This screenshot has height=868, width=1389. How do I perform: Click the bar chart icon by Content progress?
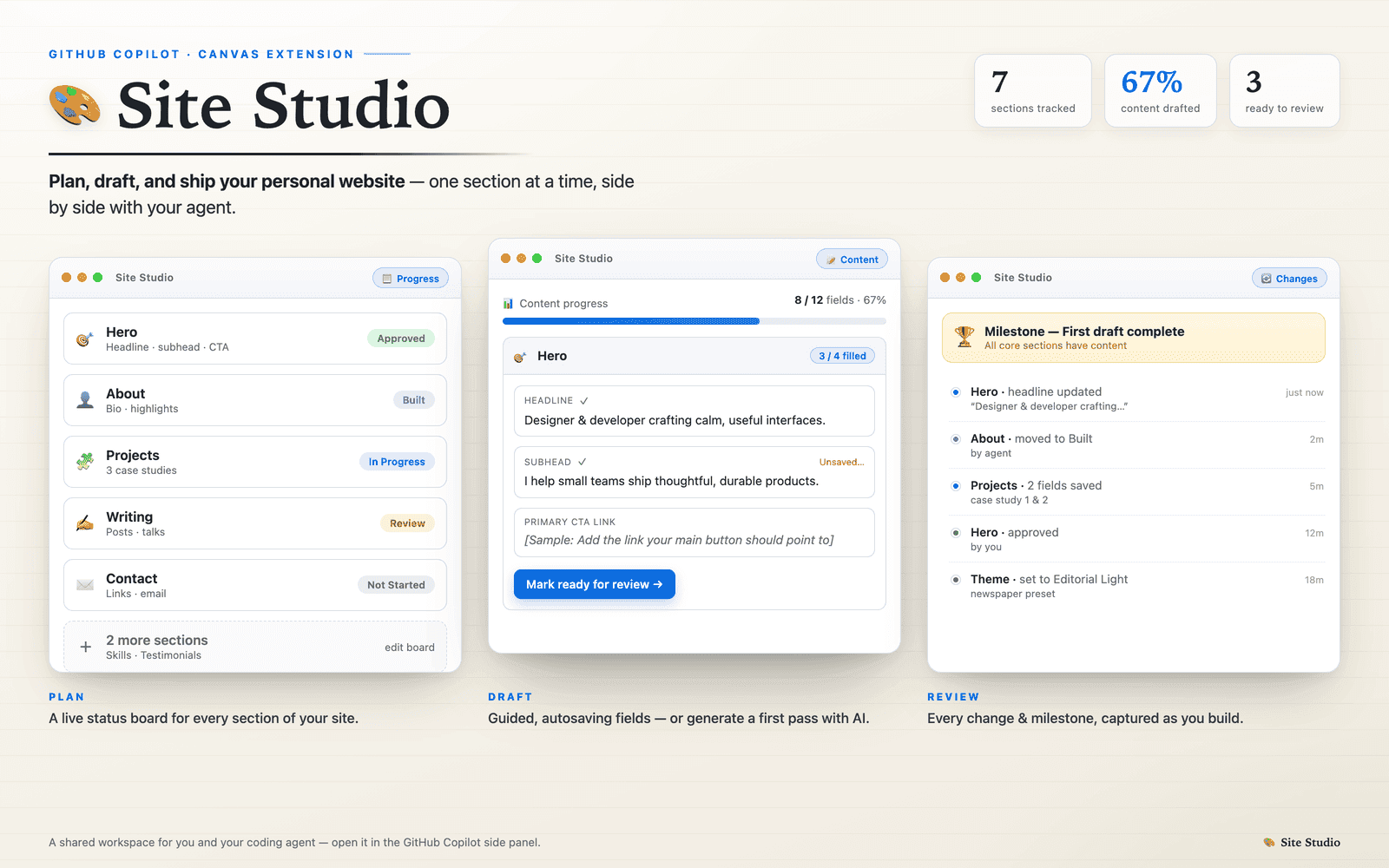click(508, 304)
